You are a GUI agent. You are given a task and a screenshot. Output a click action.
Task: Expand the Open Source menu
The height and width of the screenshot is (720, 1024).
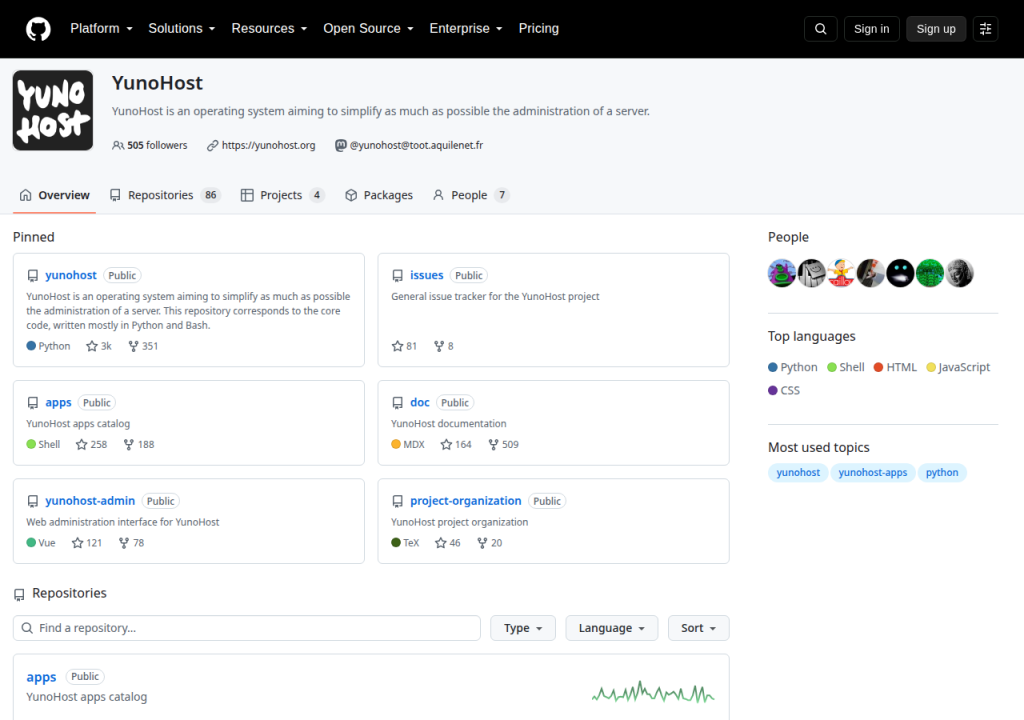368,29
